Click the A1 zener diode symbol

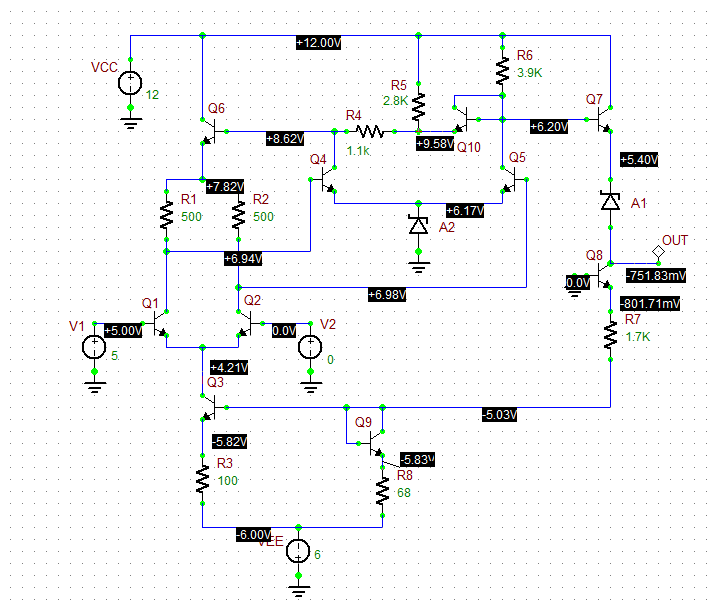coord(610,202)
